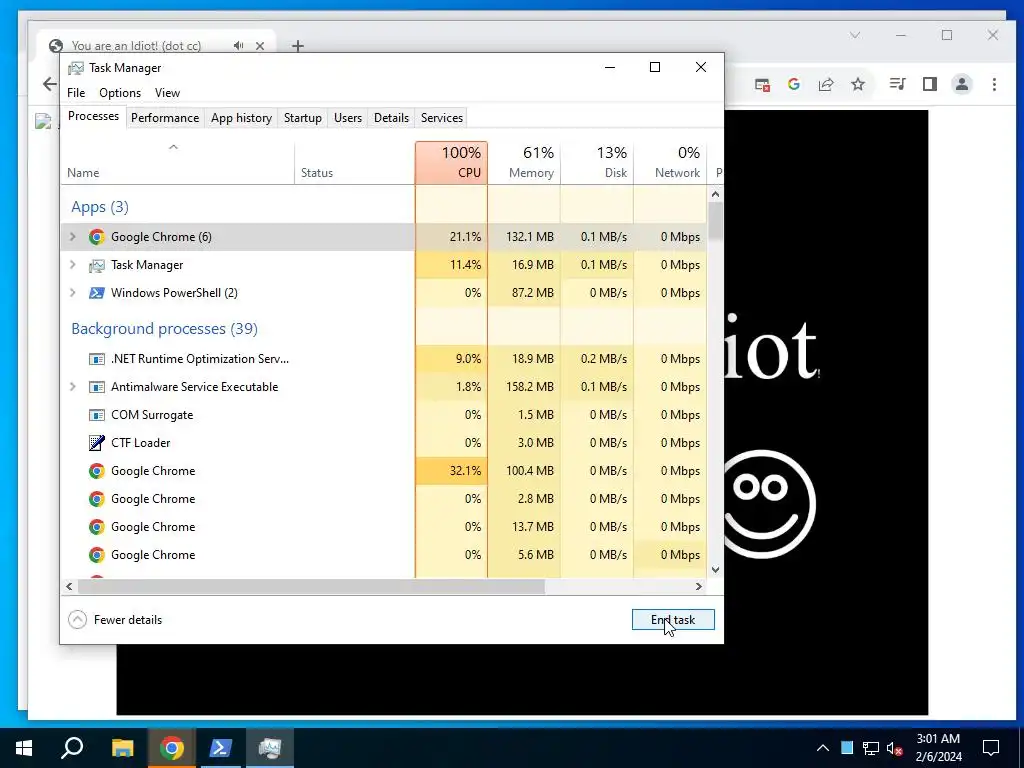
Task: Open the notification center icon
Action: click(991, 748)
